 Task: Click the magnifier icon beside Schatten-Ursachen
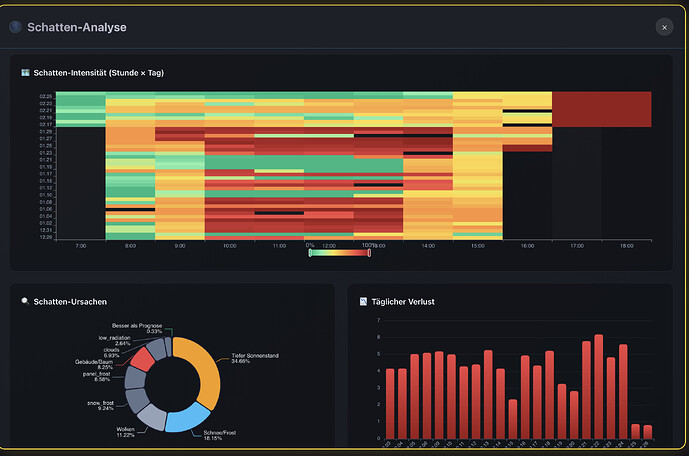25,301
